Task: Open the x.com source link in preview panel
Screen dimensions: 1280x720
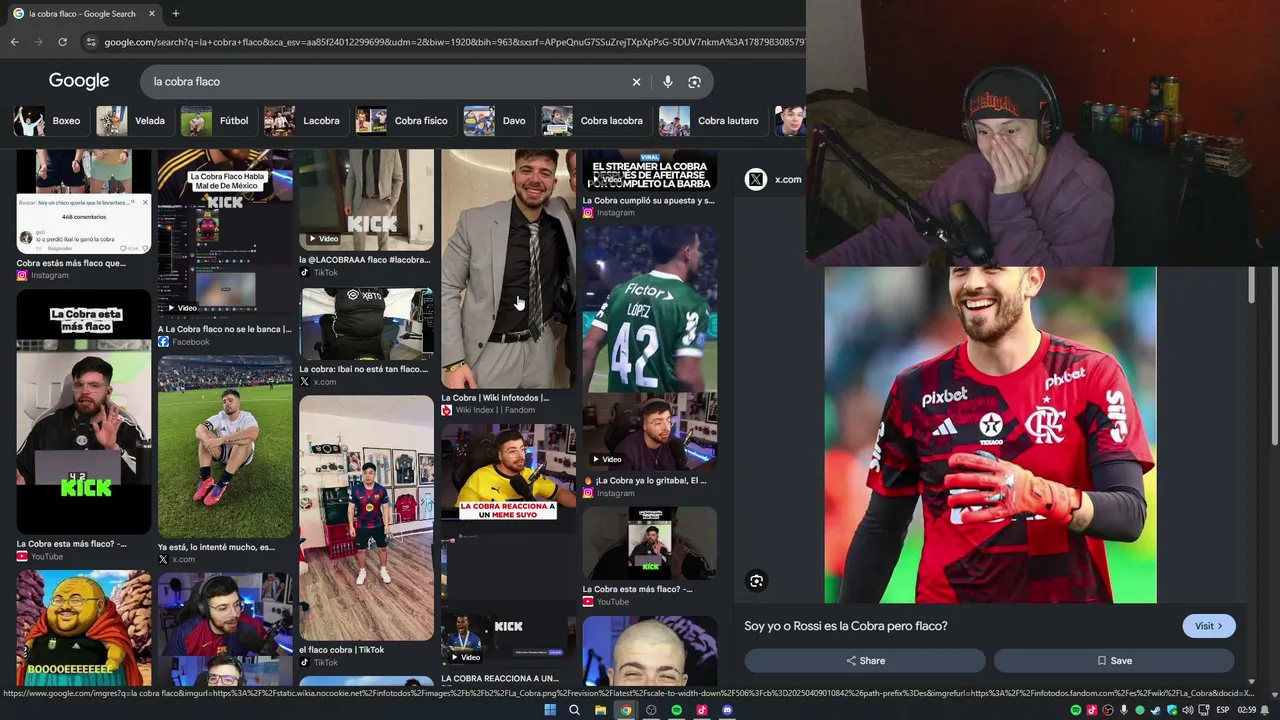Action: 788,180
